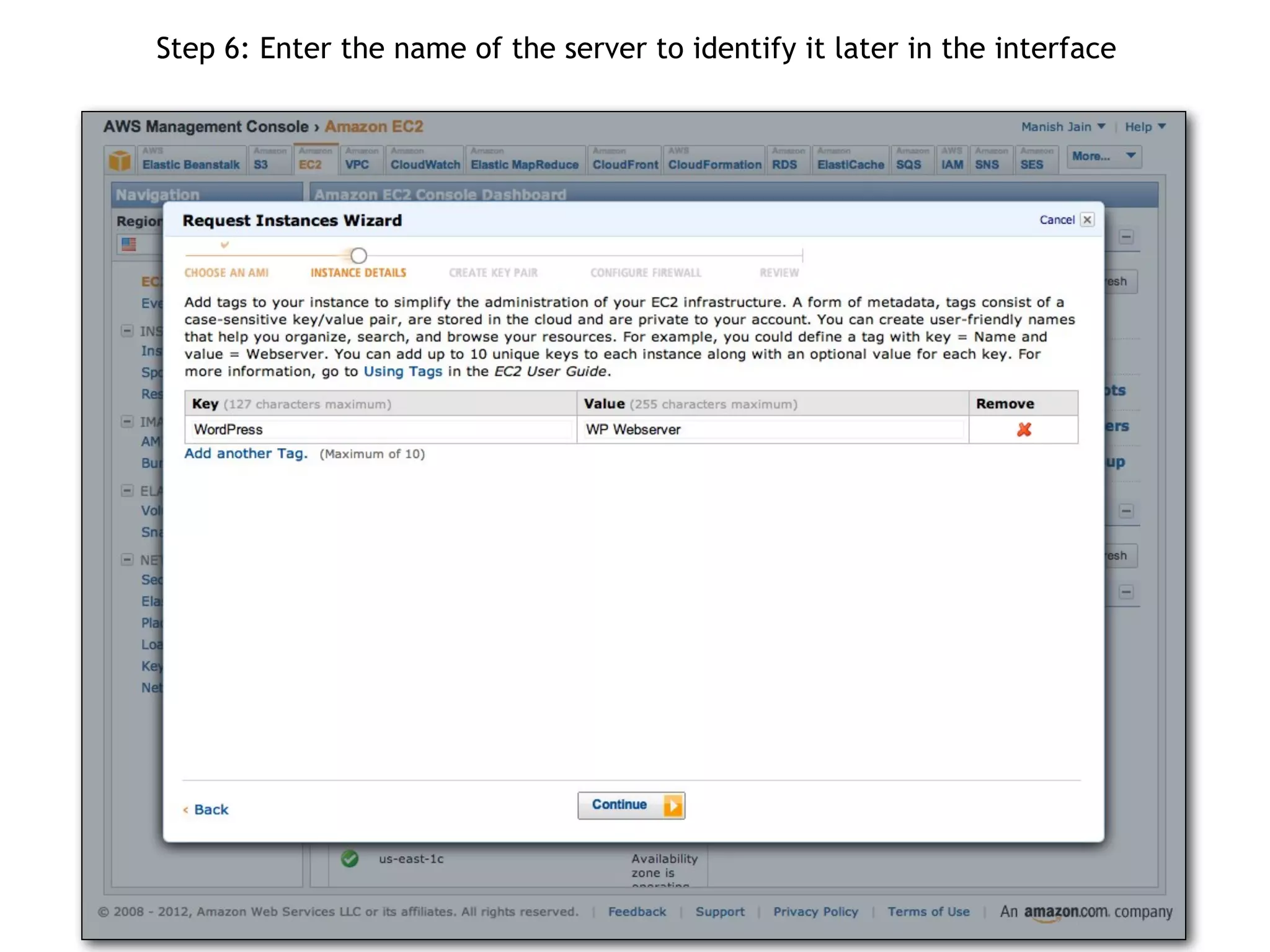1270x952 pixels.
Task: Edit the Key field containing WordPress
Action: point(381,430)
